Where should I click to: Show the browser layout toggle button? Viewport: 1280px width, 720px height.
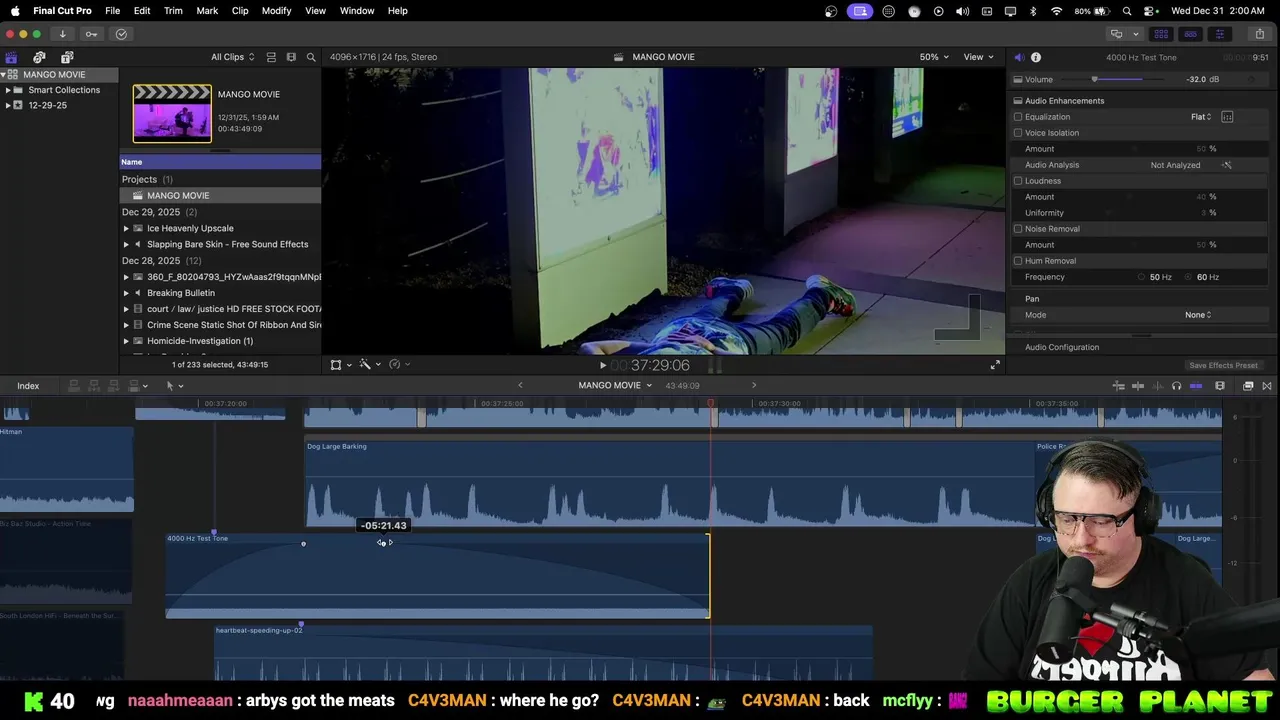point(1161,34)
